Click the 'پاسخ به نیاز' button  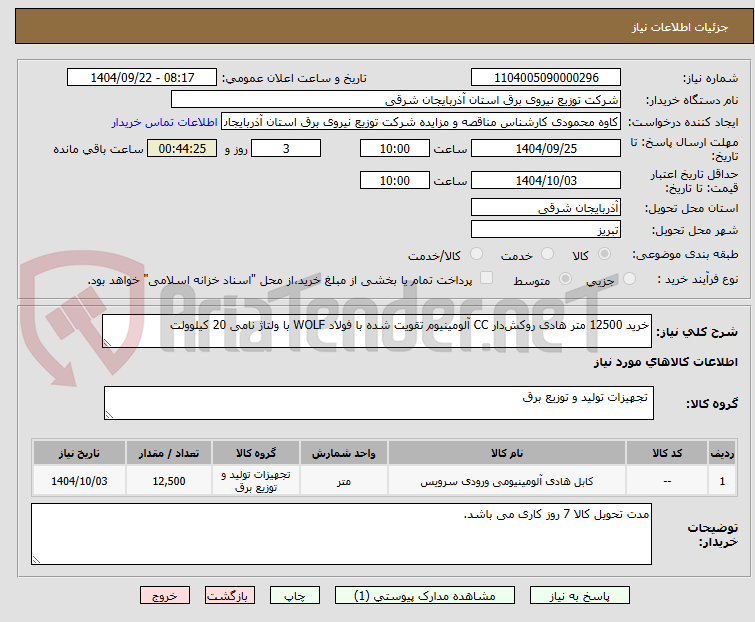(580, 596)
